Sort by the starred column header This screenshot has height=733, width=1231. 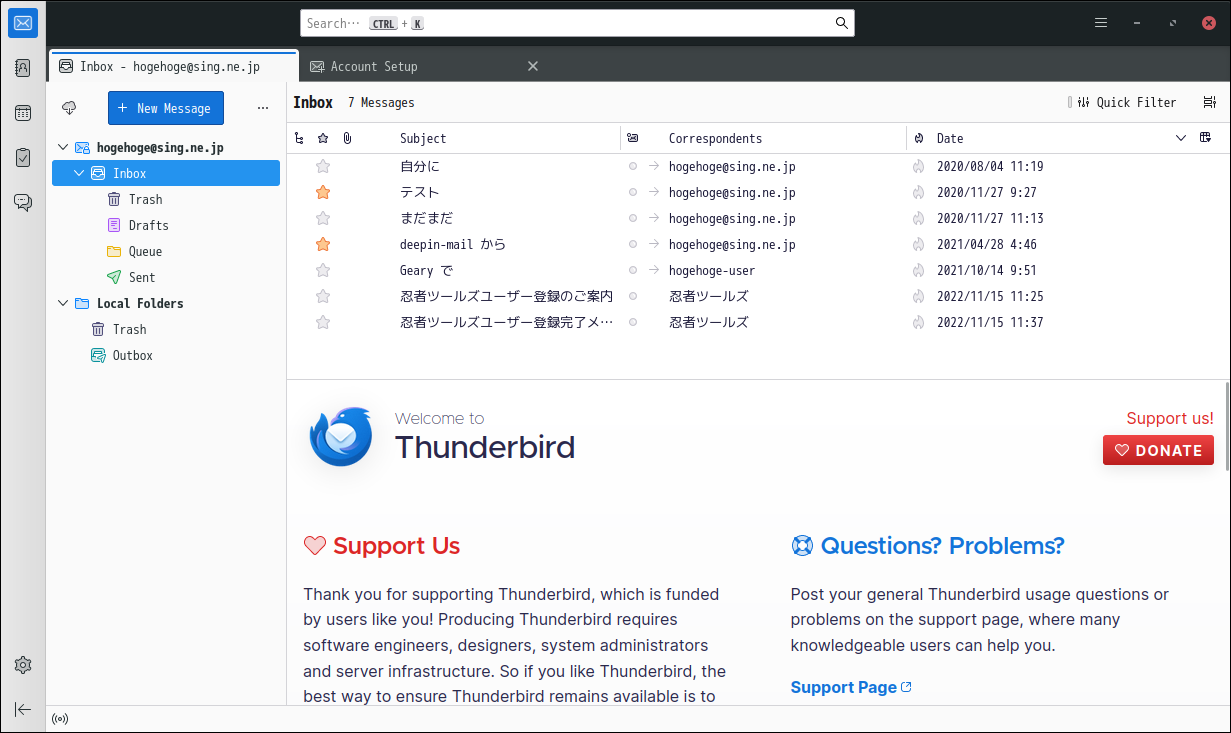(323, 138)
